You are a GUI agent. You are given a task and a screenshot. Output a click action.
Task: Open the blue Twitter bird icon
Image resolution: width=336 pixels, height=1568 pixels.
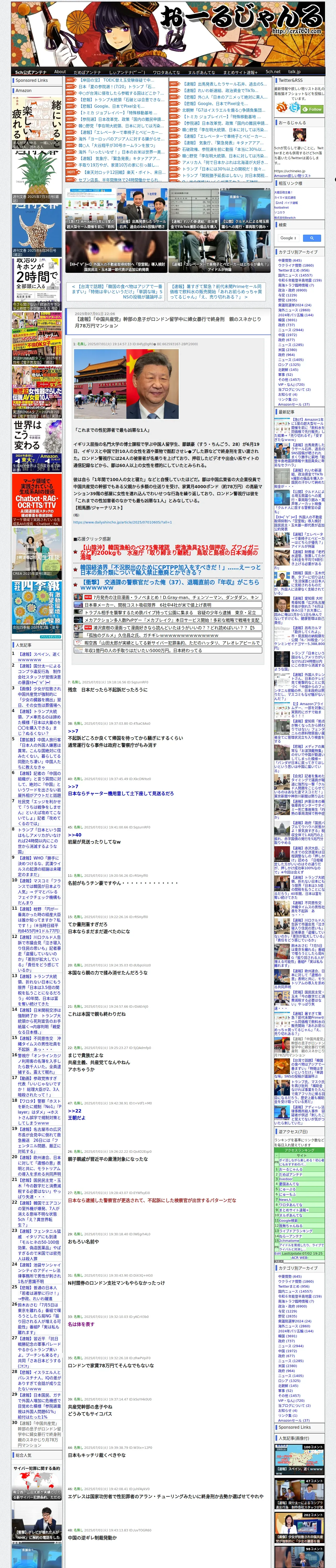[x=295, y=107]
